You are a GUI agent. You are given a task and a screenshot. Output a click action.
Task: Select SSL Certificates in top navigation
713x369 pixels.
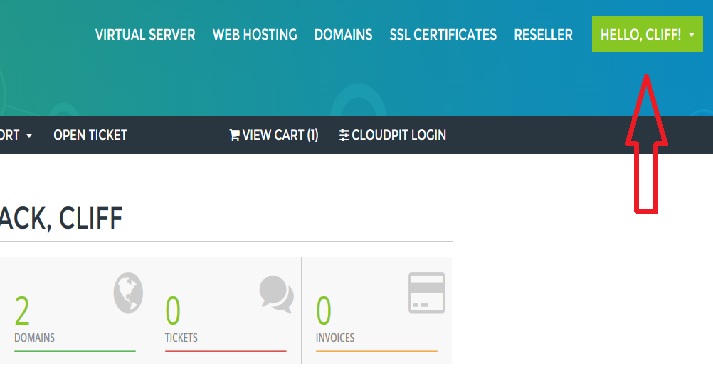[x=443, y=35]
